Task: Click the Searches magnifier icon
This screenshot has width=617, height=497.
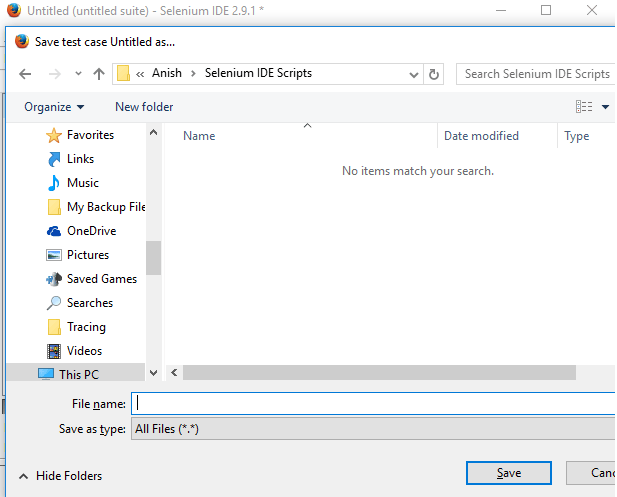Action: coord(54,303)
